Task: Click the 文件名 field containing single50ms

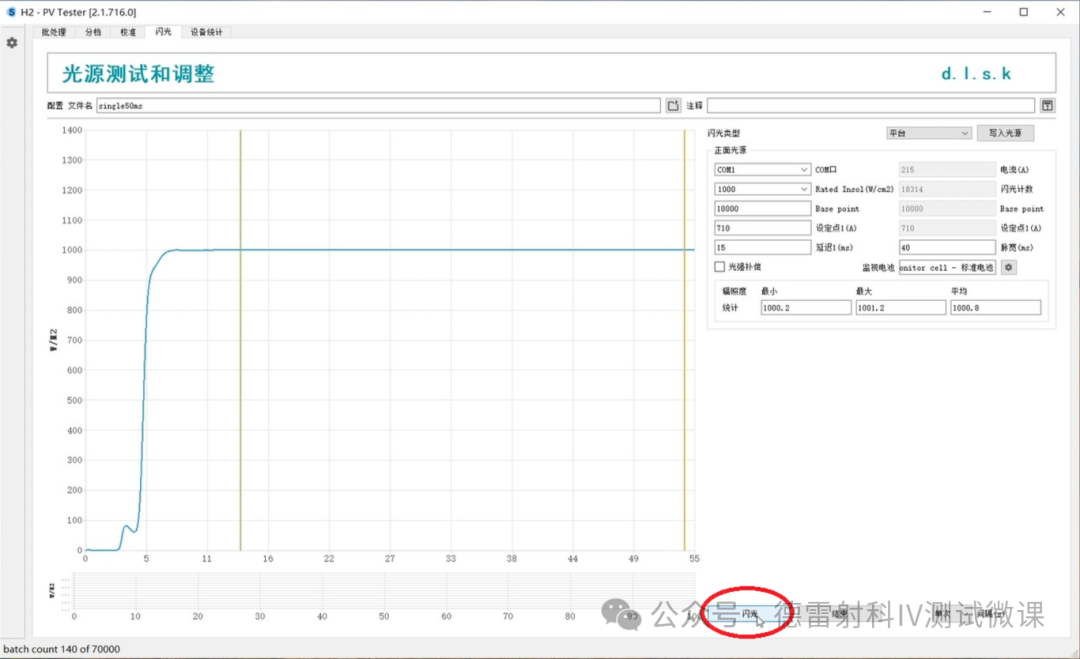Action: pos(378,105)
